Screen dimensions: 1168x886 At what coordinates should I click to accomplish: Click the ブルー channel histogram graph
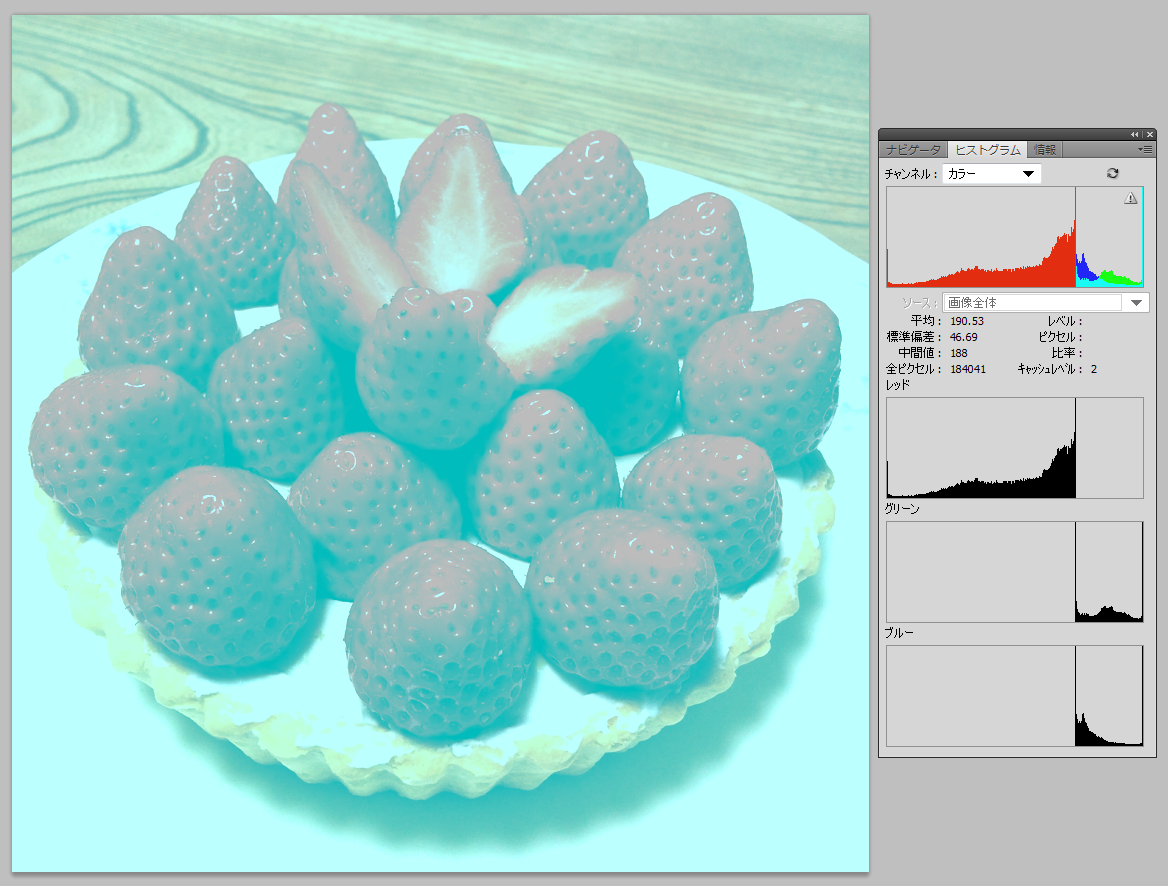tap(1015, 696)
